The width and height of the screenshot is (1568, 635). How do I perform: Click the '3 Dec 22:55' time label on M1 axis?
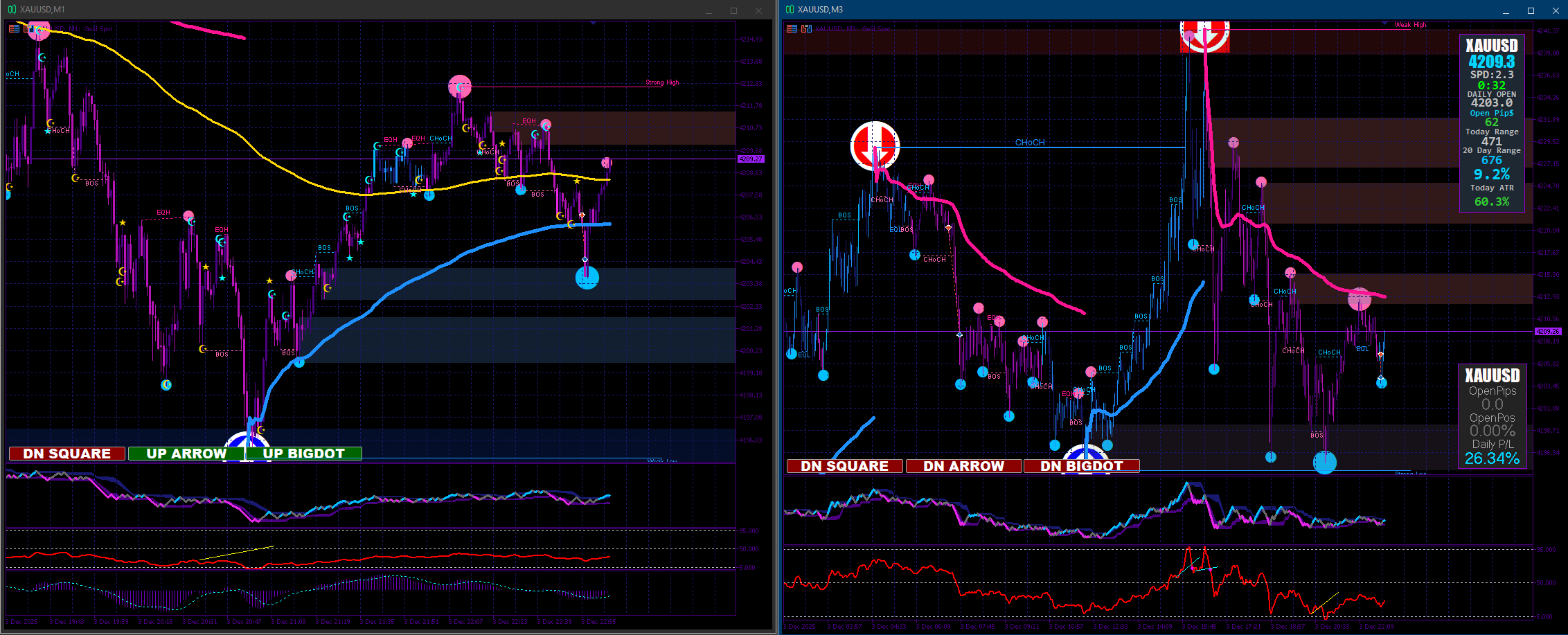tap(598, 621)
